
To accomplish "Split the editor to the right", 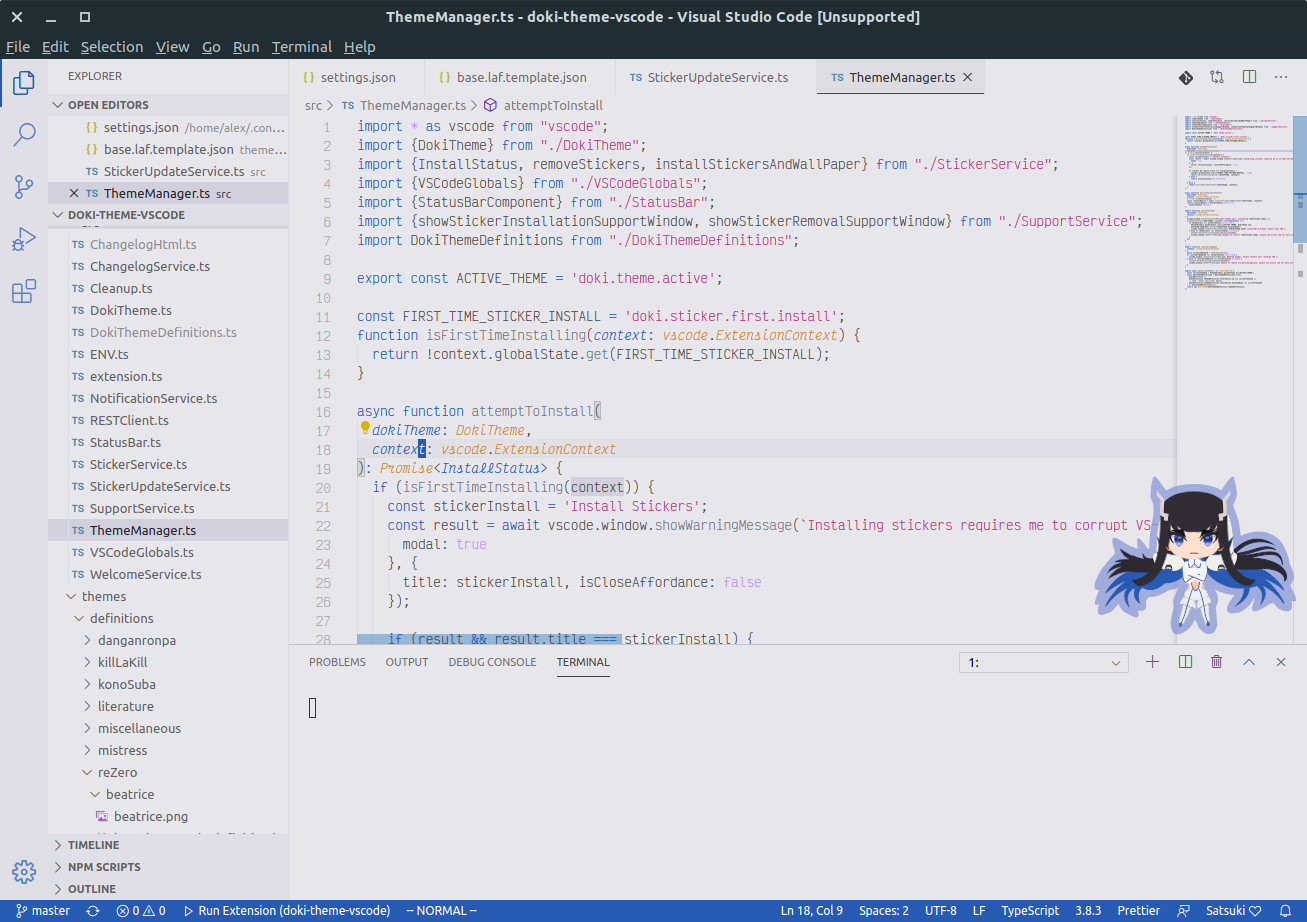I will (1249, 77).
